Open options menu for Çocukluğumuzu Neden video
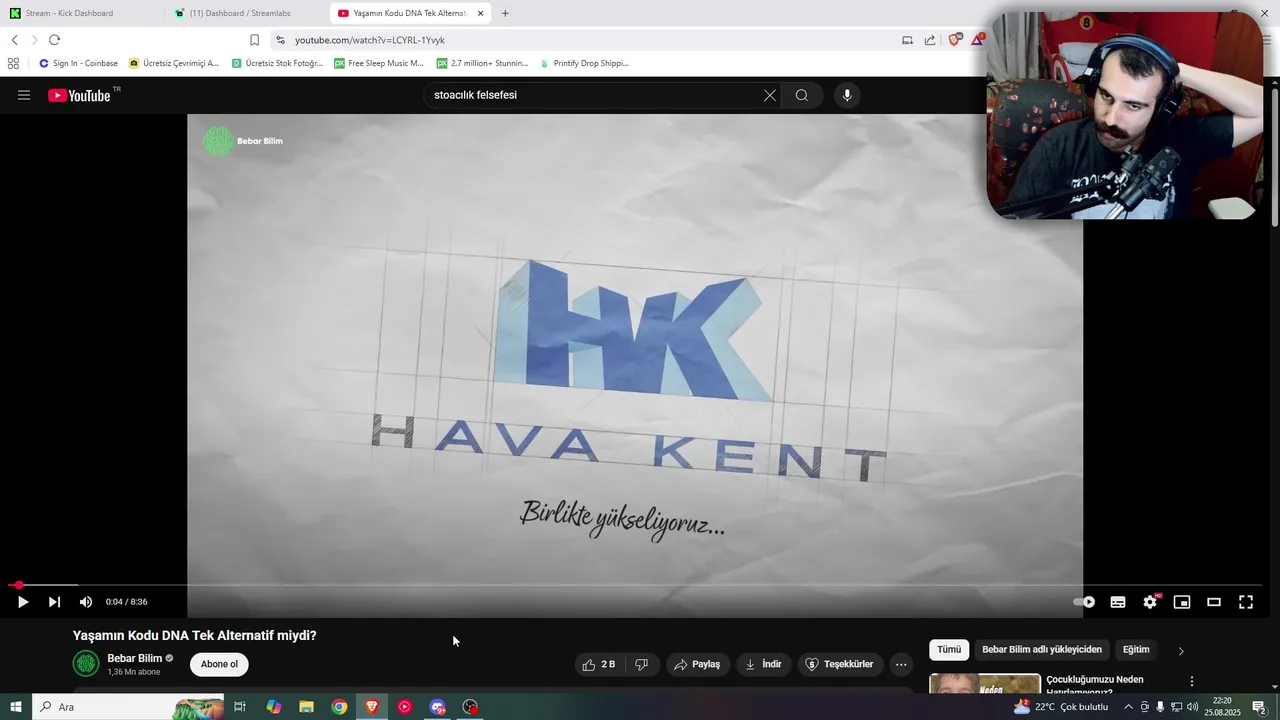The width and height of the screenshot is (1280, 720). tap(1191, 681)
